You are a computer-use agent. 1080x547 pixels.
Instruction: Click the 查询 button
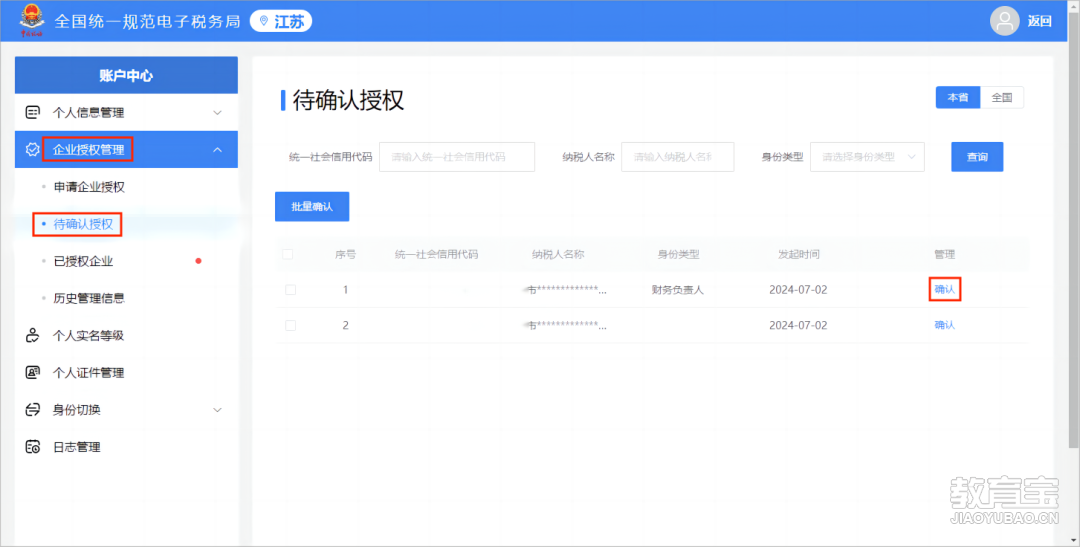pos(977,157)
